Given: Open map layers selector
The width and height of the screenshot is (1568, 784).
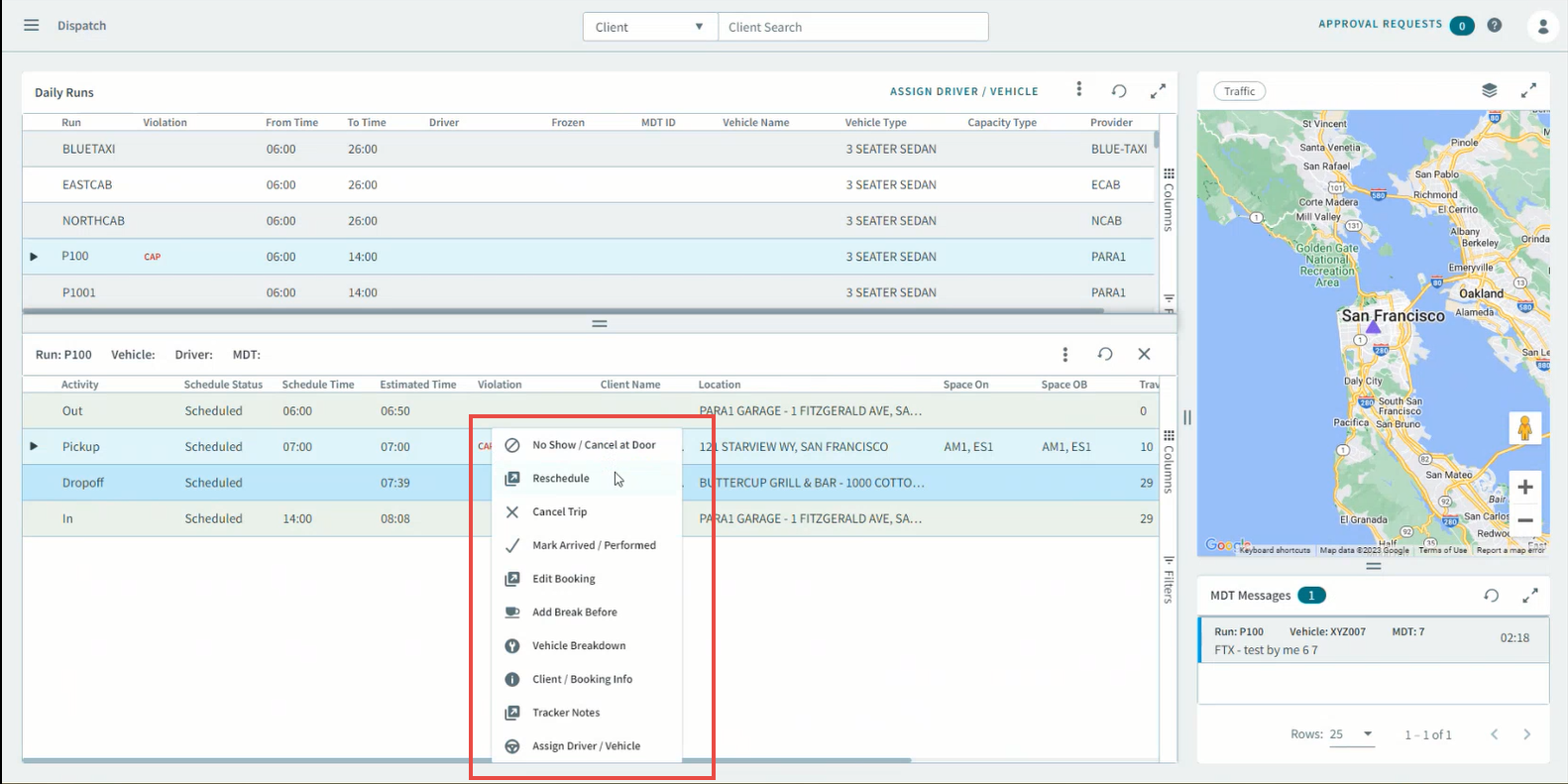Looking at the screenshot, I should coord(1489,90).
